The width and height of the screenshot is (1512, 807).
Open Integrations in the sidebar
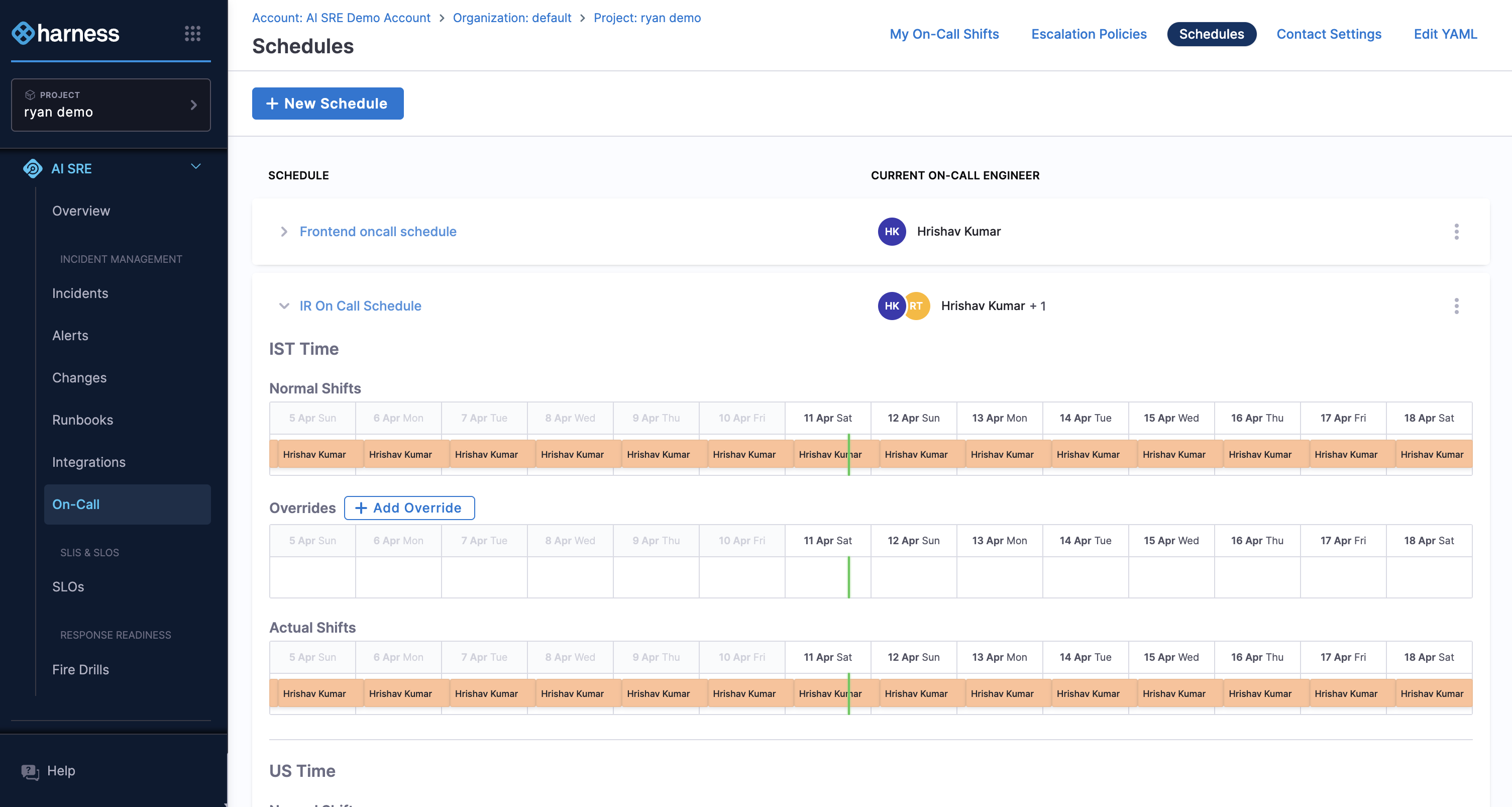[x=88, y=462]
